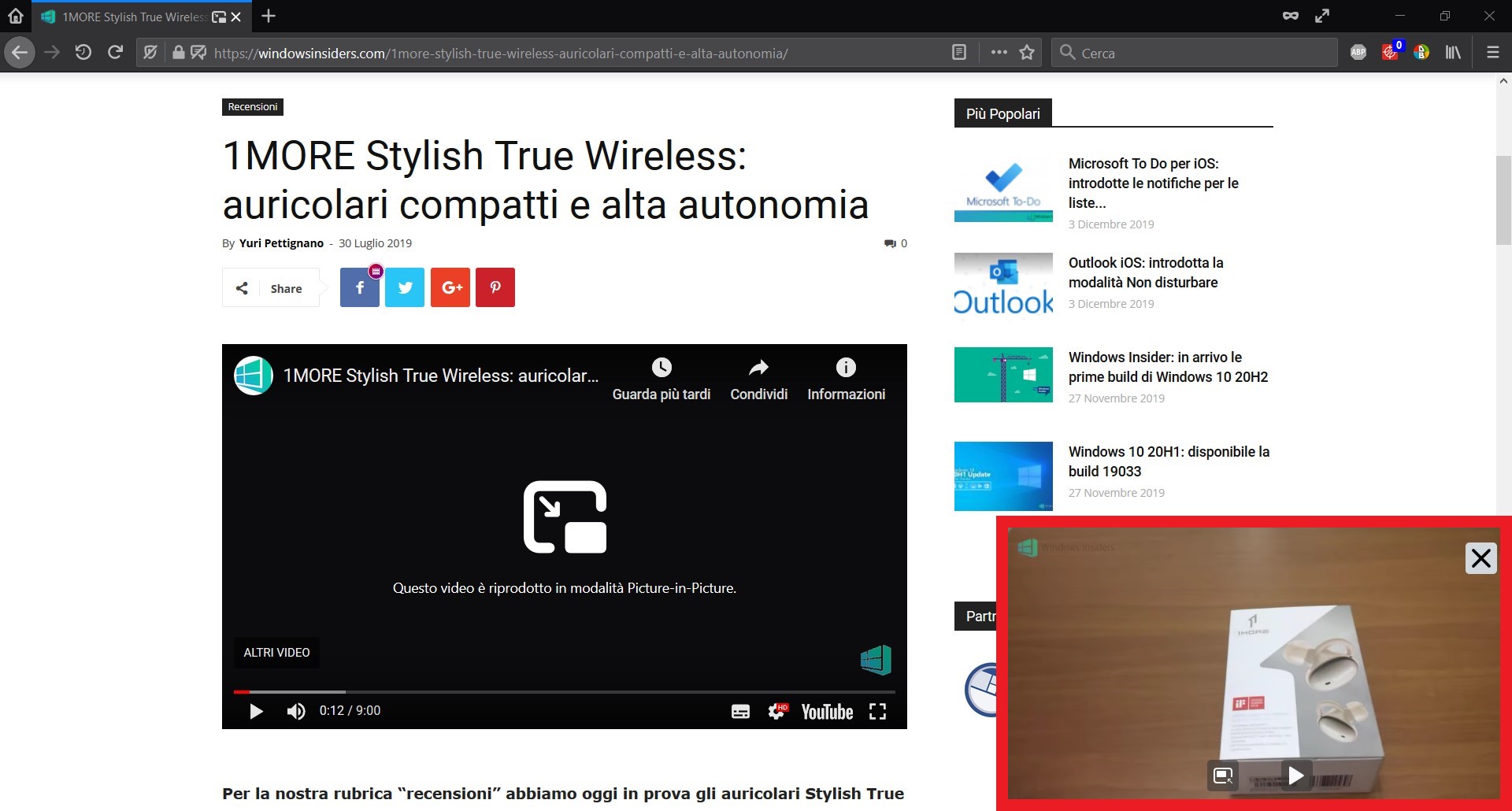Click the site security padlock icon
The width and height of the screenshot is (1512, 811).
click(x=179, y=53)
